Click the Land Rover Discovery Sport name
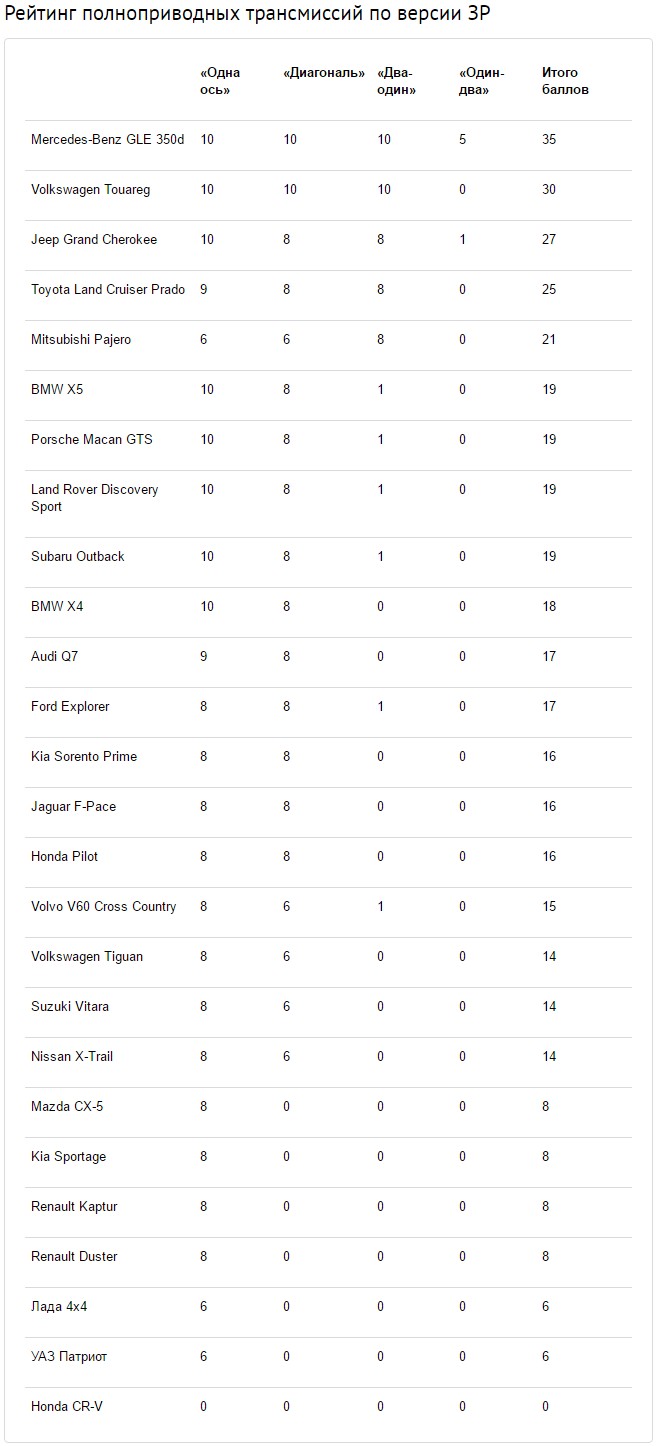The image size is (656, 1446). coord(95,498)
